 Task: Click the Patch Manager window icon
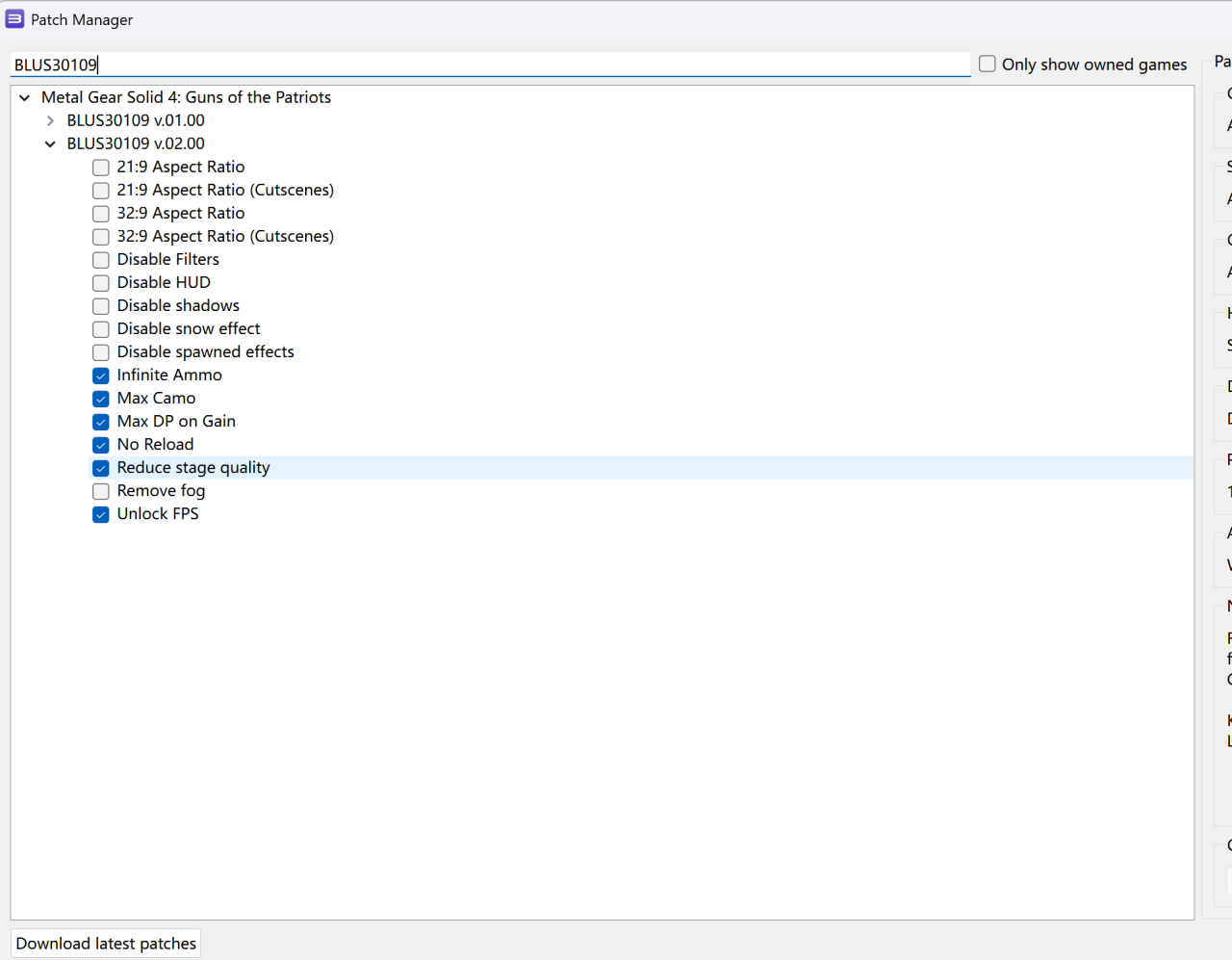point(14,19)
